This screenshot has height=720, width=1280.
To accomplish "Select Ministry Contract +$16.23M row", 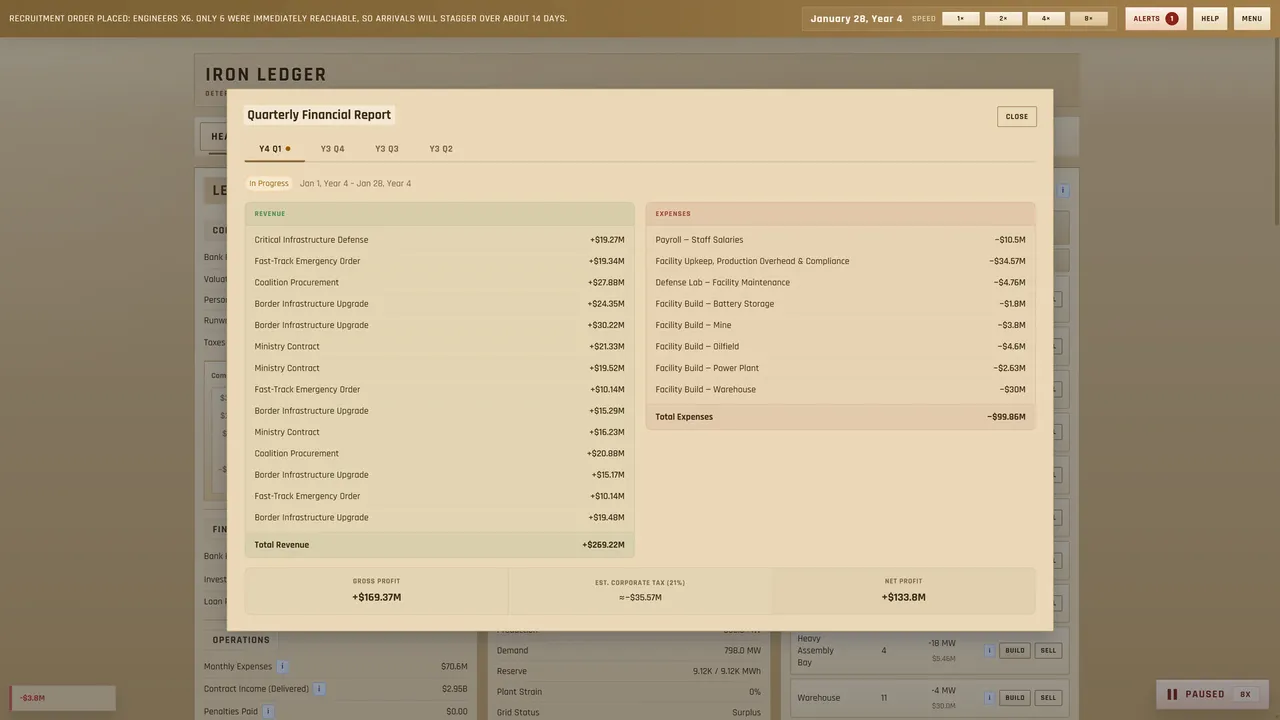I will click(439, 432).
